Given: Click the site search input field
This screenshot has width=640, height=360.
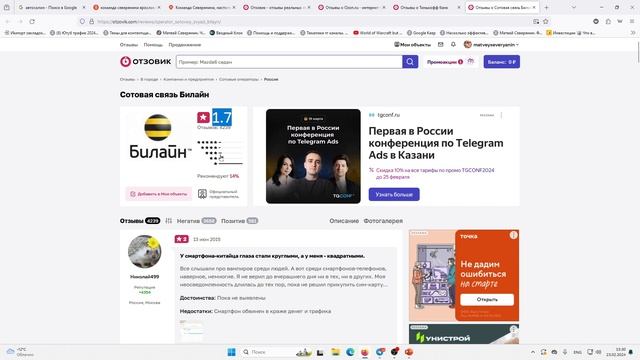Looking at the screenshot, I should pyautogui.click(x=289, y=62).
